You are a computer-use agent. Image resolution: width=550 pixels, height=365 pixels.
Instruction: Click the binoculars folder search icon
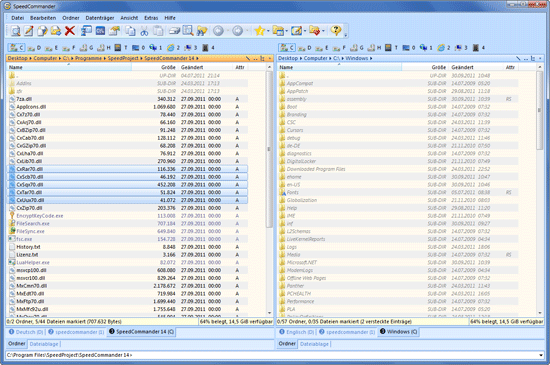tap(202, 31)
